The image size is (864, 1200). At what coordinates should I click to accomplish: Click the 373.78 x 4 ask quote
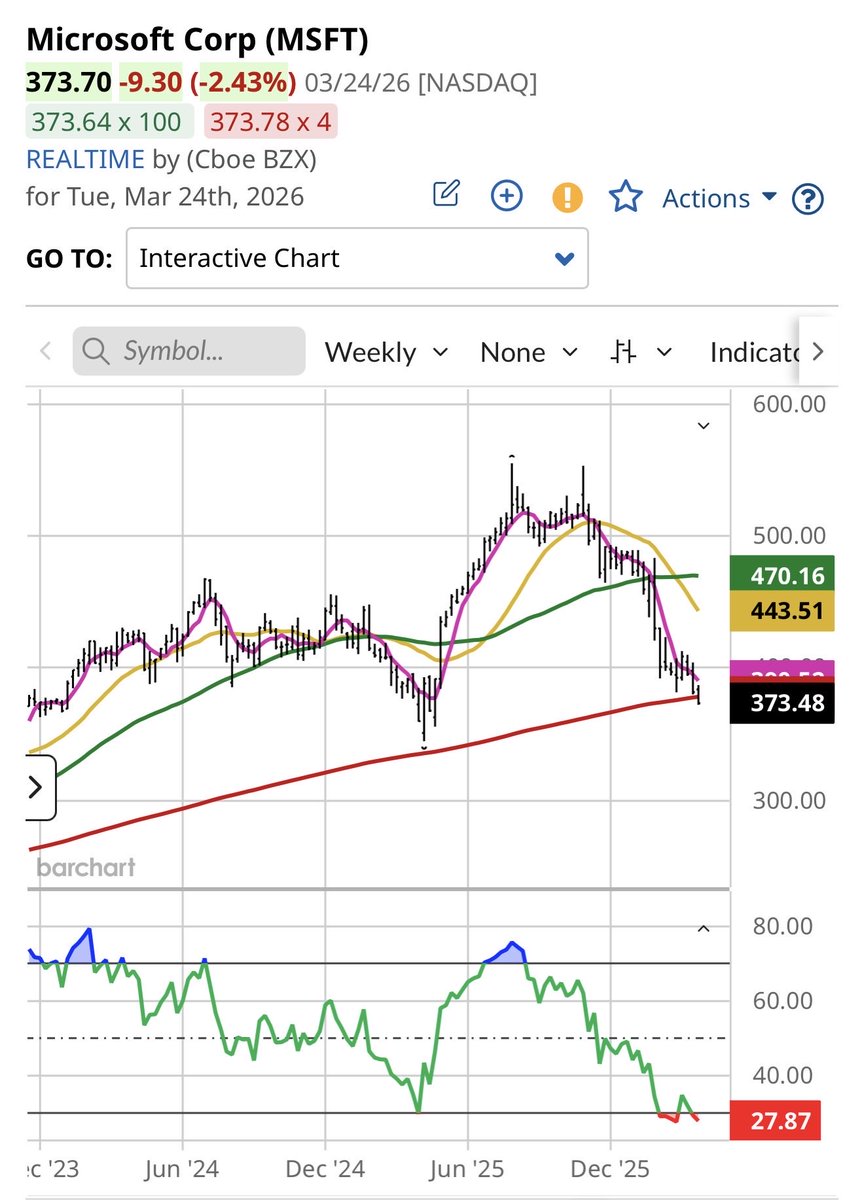point(270,122)
